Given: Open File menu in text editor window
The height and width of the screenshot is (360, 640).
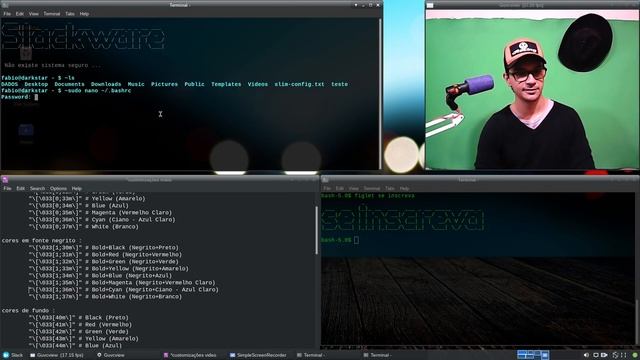Looking at the screenshot, I should click(x=7, y=189).
